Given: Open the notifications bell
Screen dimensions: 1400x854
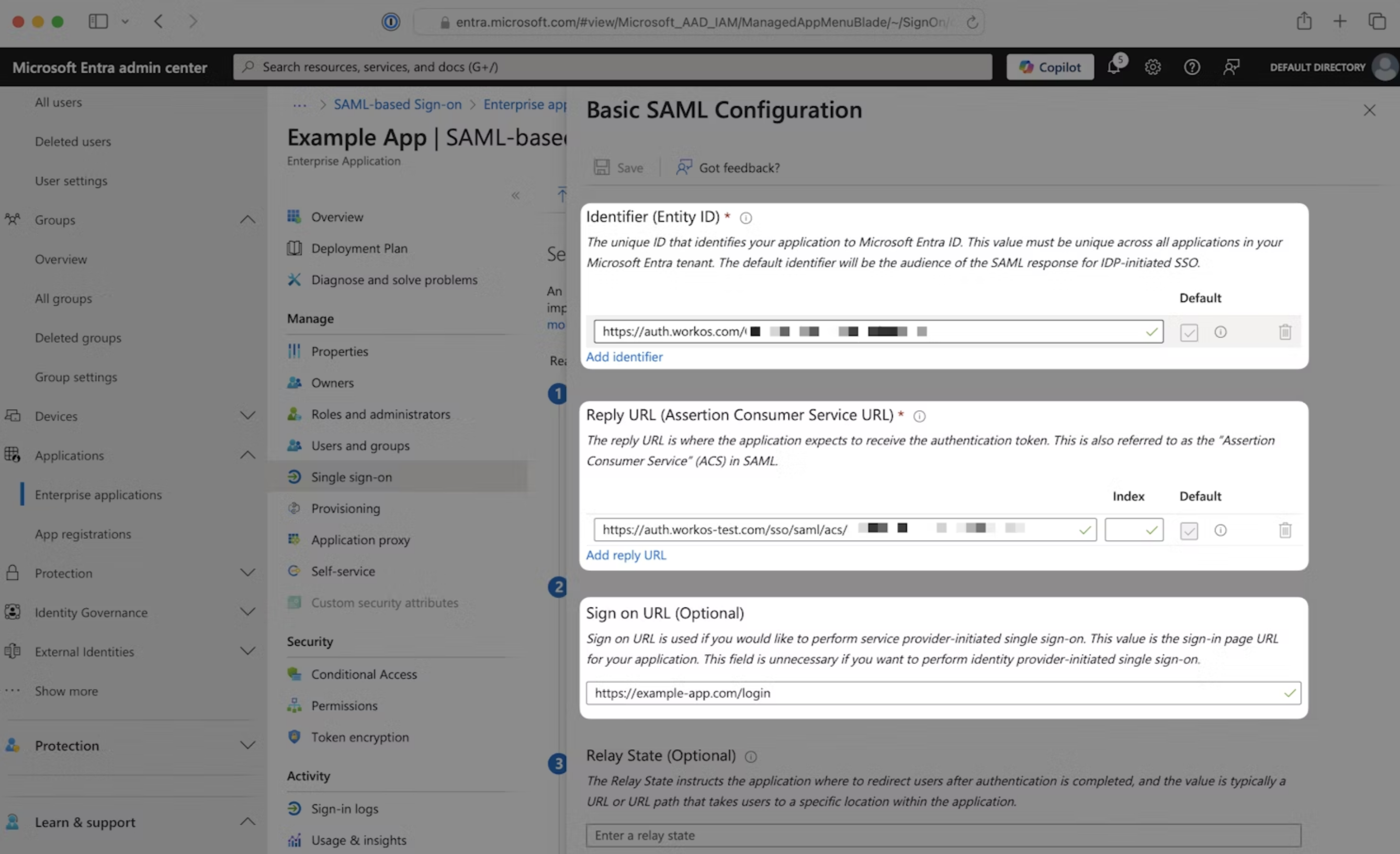Looking at the screenshot, I should pyautogui.click(x=1114, y=66).
